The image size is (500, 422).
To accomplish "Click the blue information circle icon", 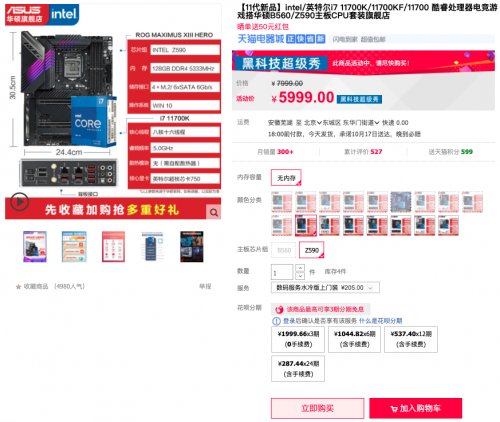I will (276, 321).
